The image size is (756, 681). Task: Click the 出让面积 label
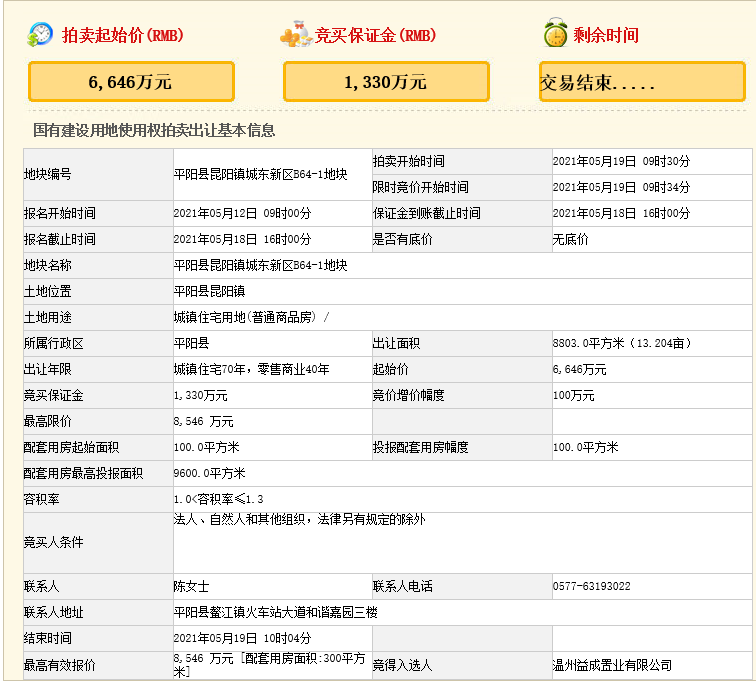click(396, 343)
